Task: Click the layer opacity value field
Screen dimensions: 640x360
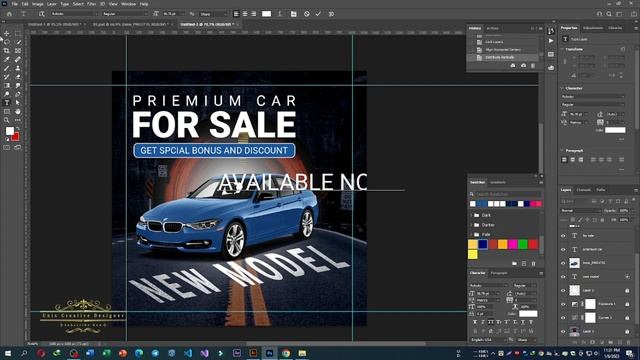Action: [623, 211]
